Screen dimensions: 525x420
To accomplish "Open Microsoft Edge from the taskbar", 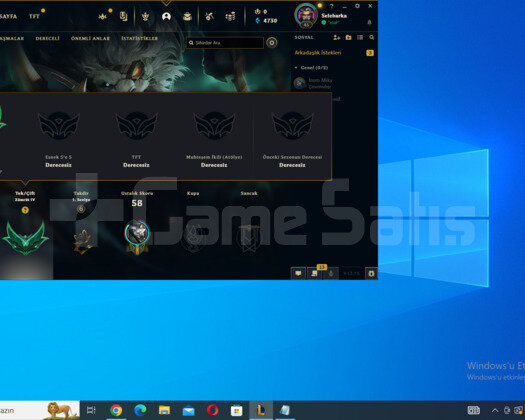I will [140, 410].
